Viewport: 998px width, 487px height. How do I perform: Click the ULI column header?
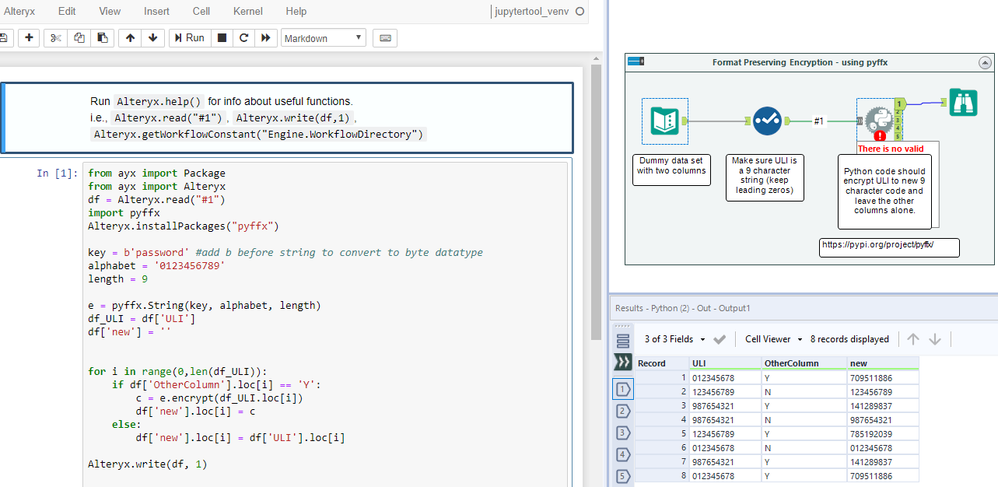[726, 363]
